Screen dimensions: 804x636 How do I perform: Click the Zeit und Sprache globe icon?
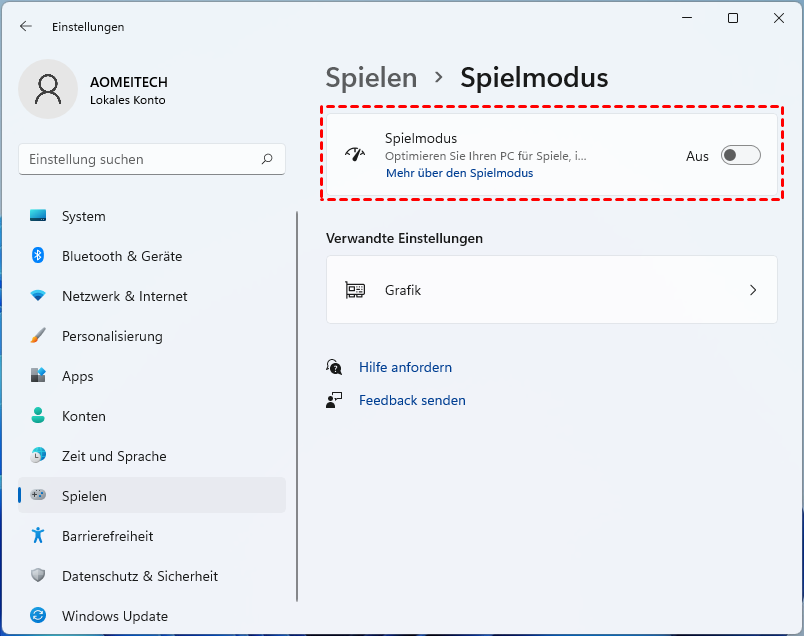[x=38, y=456]
